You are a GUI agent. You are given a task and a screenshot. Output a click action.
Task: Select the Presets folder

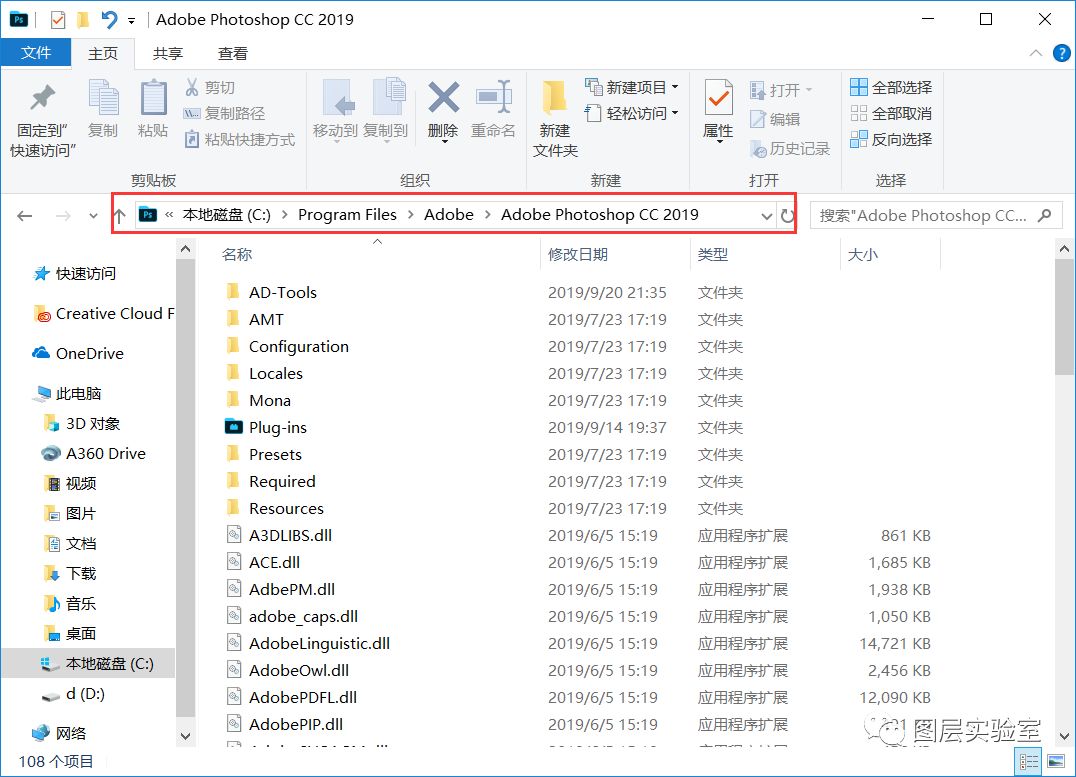275,454
